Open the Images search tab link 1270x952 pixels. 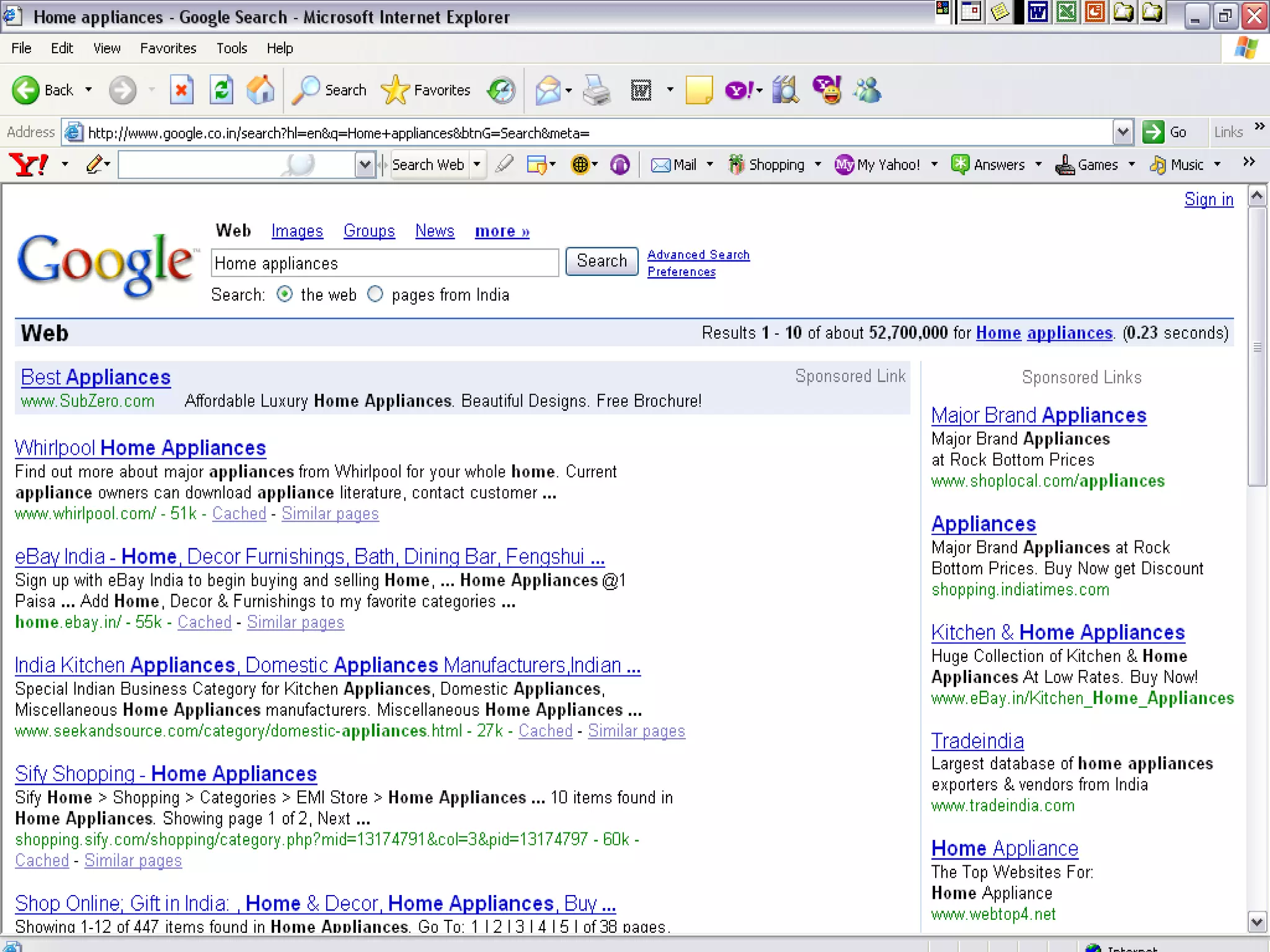[297, 231]
